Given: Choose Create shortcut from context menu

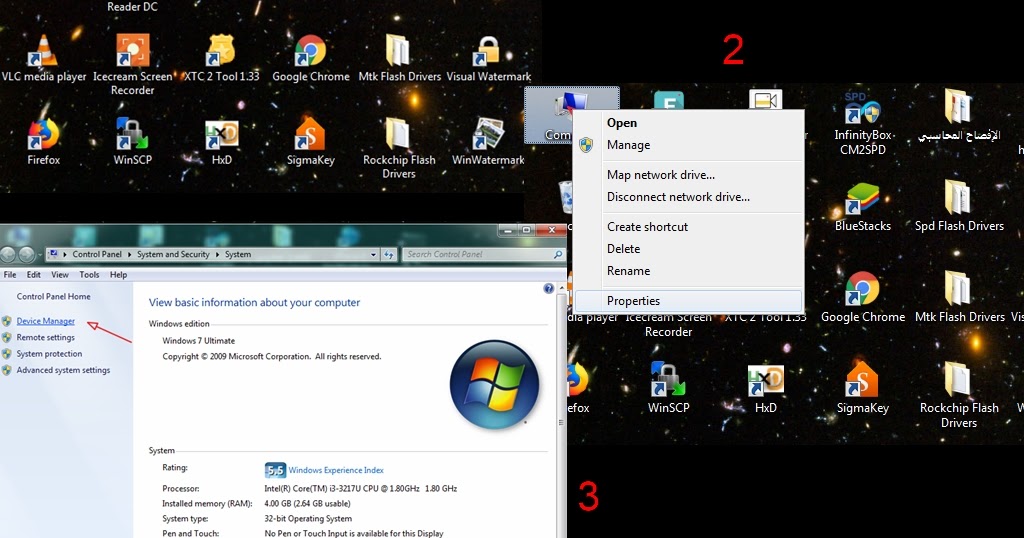Looking at the screenshot, I should (x=688, y=227).
